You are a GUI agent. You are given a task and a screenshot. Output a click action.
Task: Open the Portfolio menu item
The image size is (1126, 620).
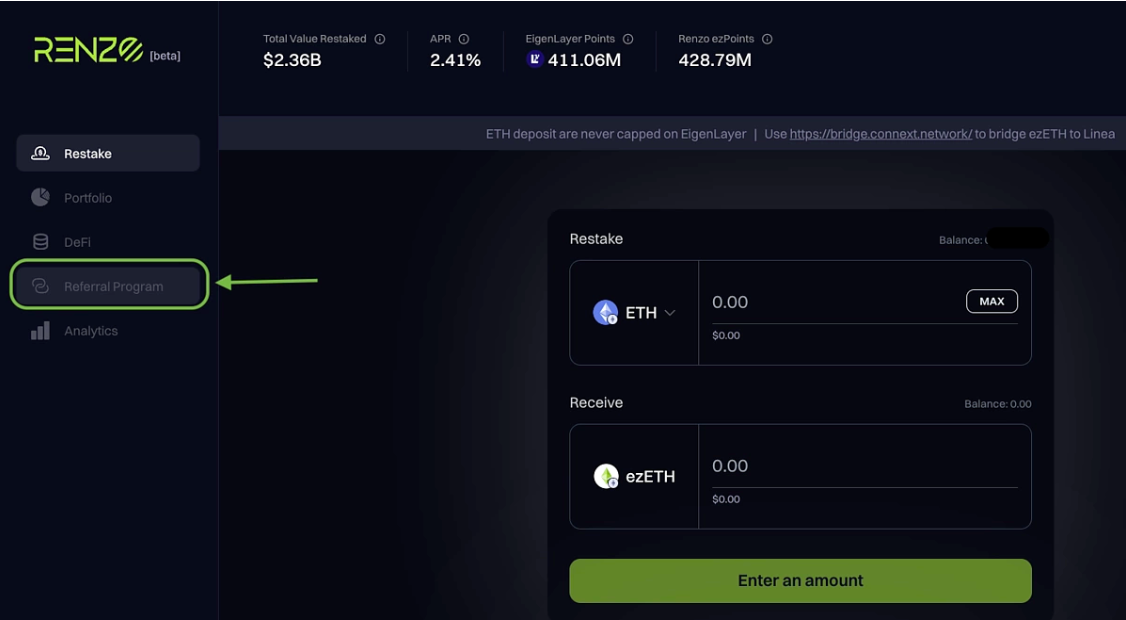point(88,198)
